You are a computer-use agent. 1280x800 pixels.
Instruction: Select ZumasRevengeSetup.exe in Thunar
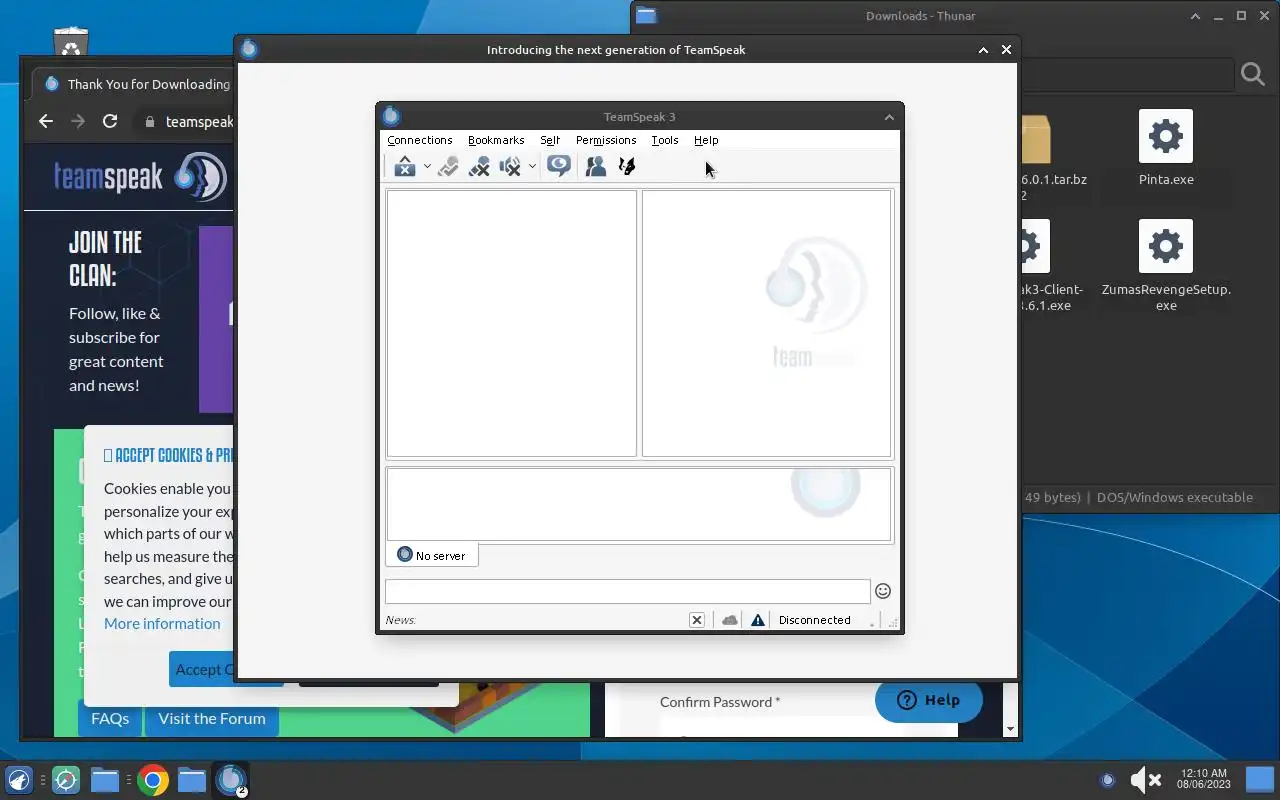point(1166,265)
